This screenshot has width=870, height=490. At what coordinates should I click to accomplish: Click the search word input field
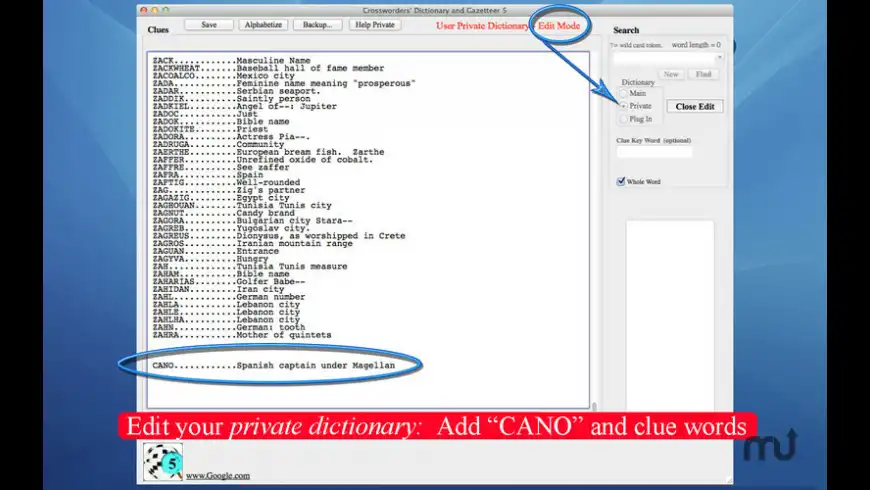(664, 58)
